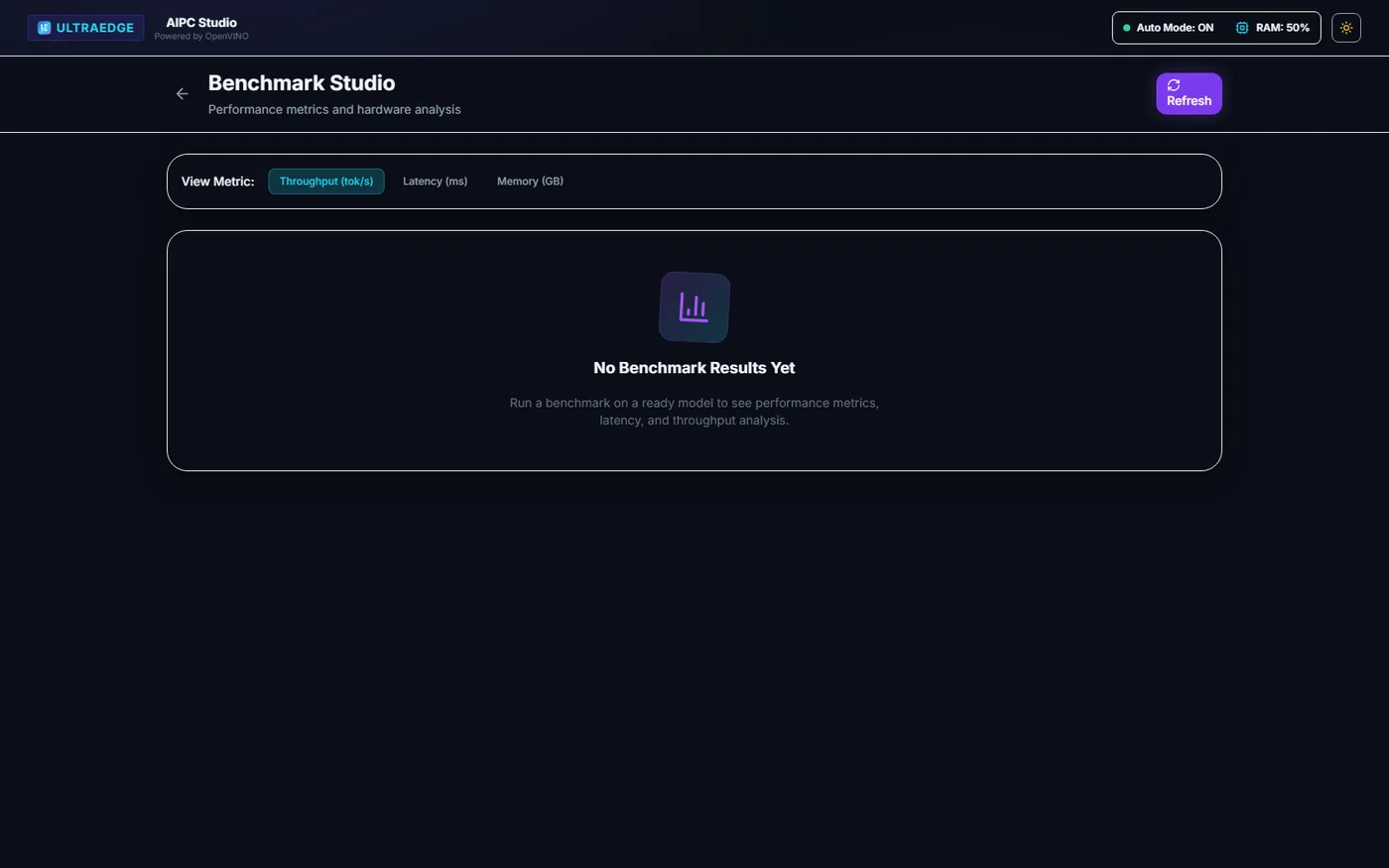
Task: Toggle Auto Mode: ON
Action: 1168,28
